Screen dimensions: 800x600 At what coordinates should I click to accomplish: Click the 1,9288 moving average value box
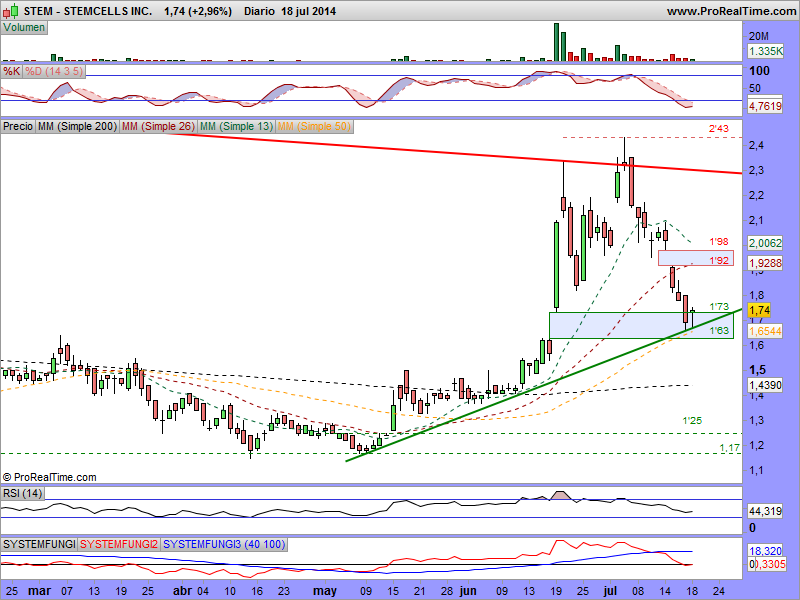tap(765, 263)
